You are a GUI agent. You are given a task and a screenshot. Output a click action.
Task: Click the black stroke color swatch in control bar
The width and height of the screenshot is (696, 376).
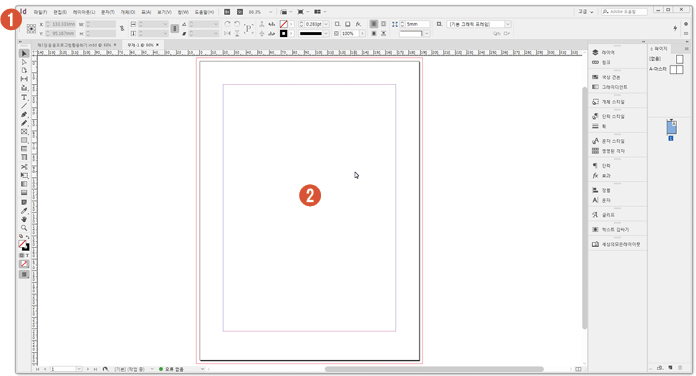(x=284, y=33)
